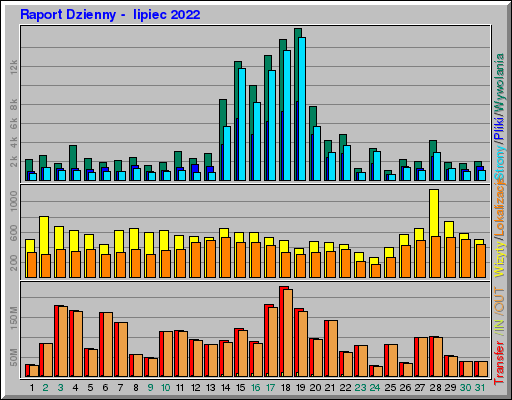Click day 28 label on x-axis
The height and width of the screenshot is (400, 512).
(435, 388)
